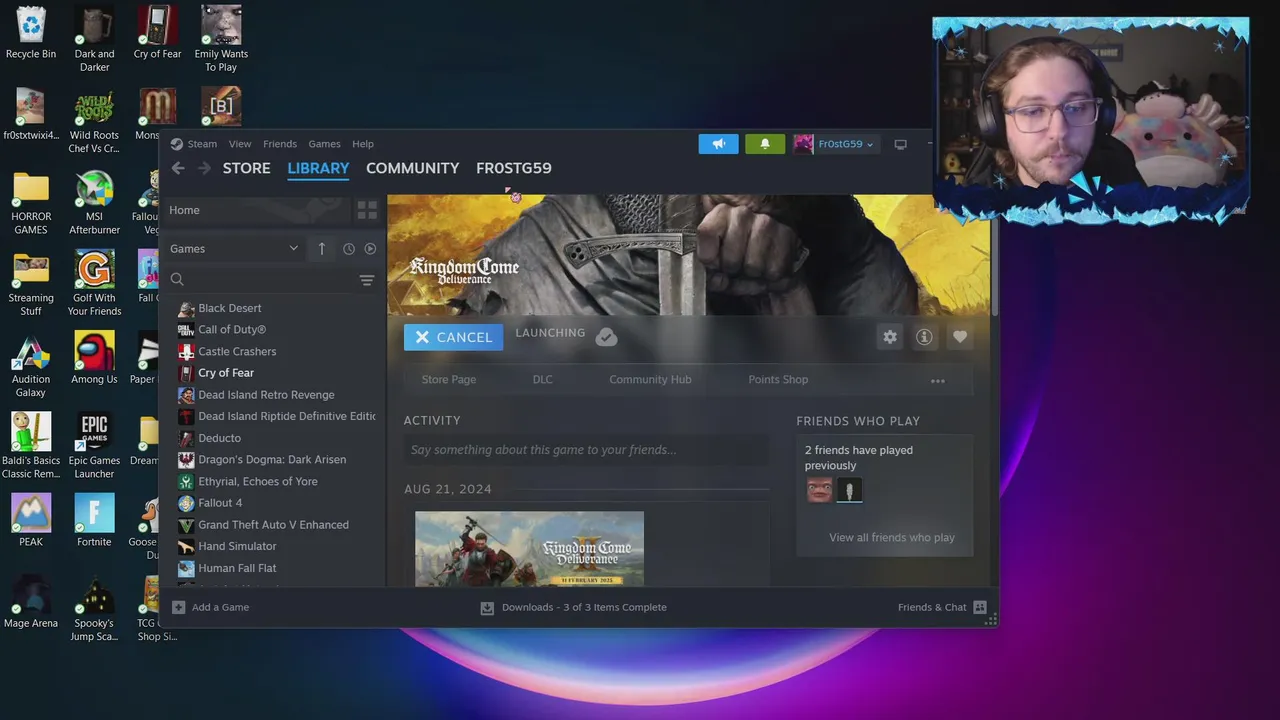The image size is (1280, 720).
Task: Toggle the library grid view icon
Action: coord(367,210)
